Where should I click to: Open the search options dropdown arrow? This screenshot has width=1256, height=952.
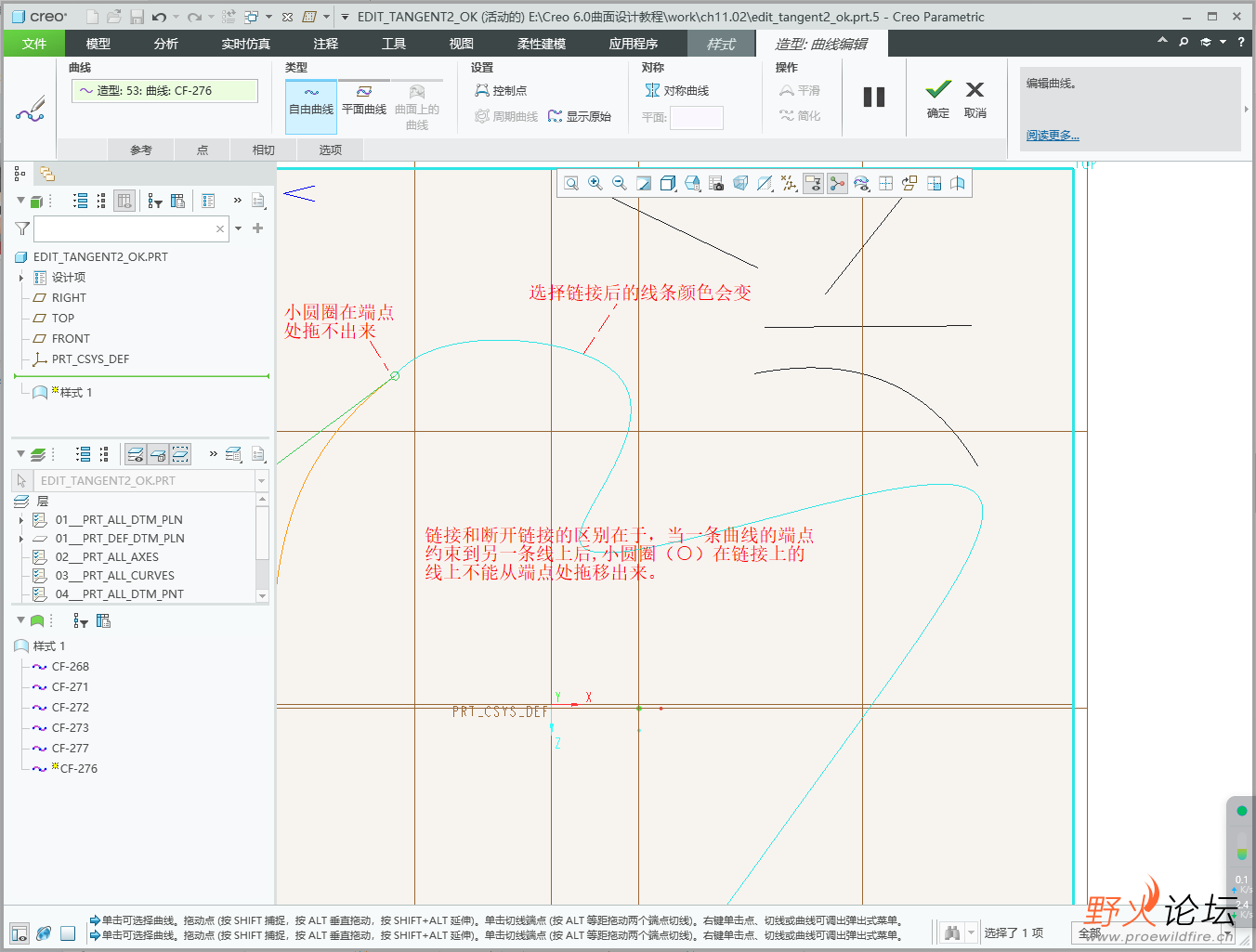click(x=239, y=228)
